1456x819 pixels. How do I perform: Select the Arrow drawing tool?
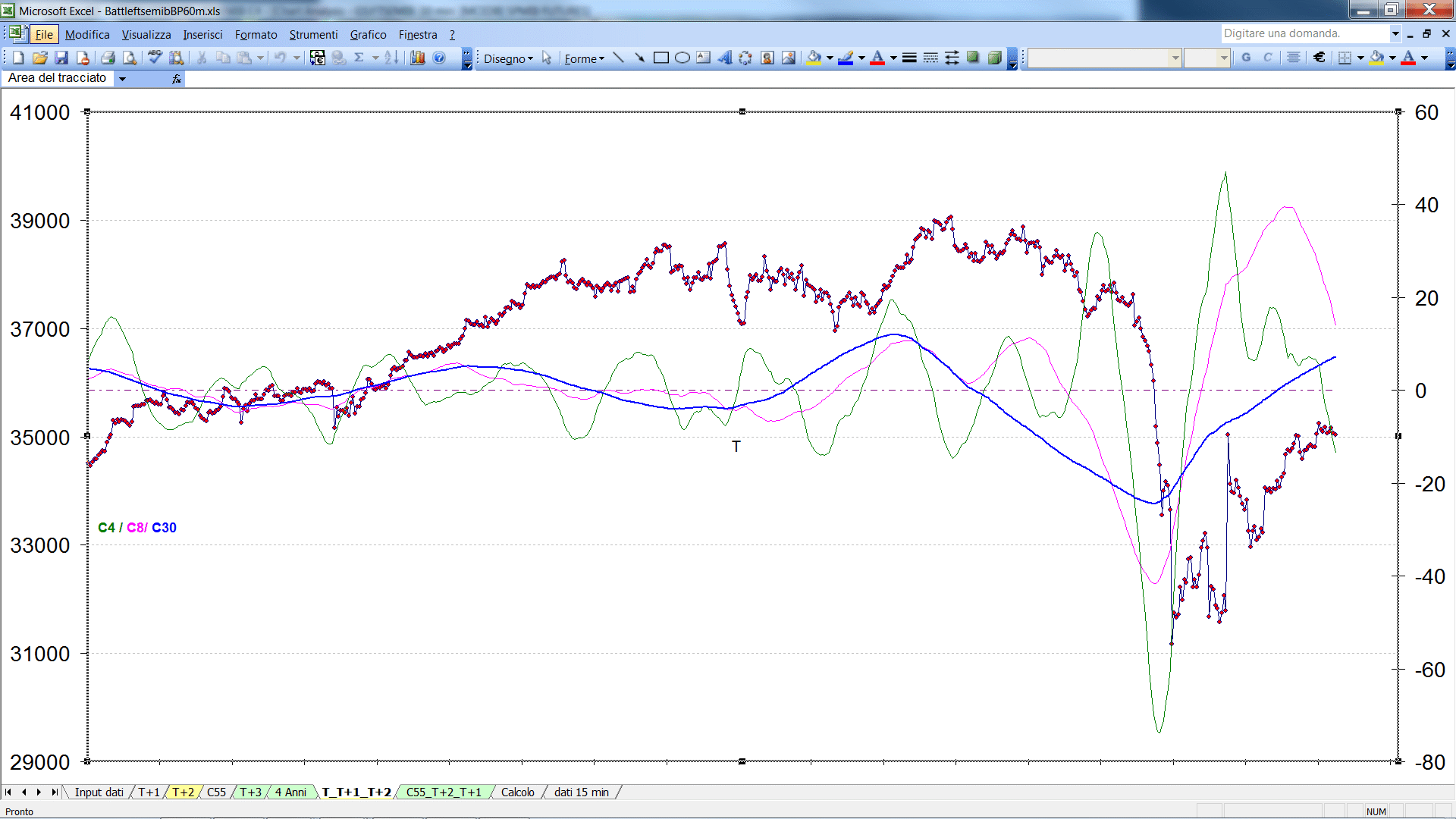[639, 58]
